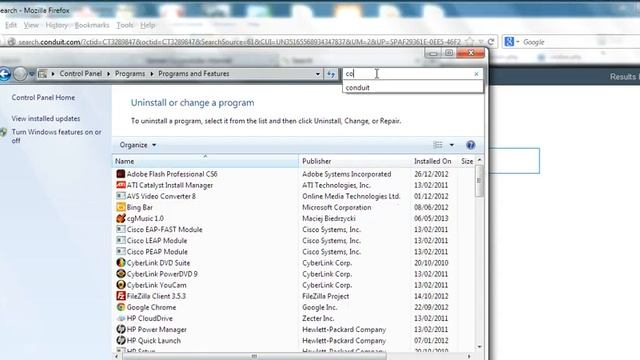Click the Programs and Features breadcrumb

(193, 74)
